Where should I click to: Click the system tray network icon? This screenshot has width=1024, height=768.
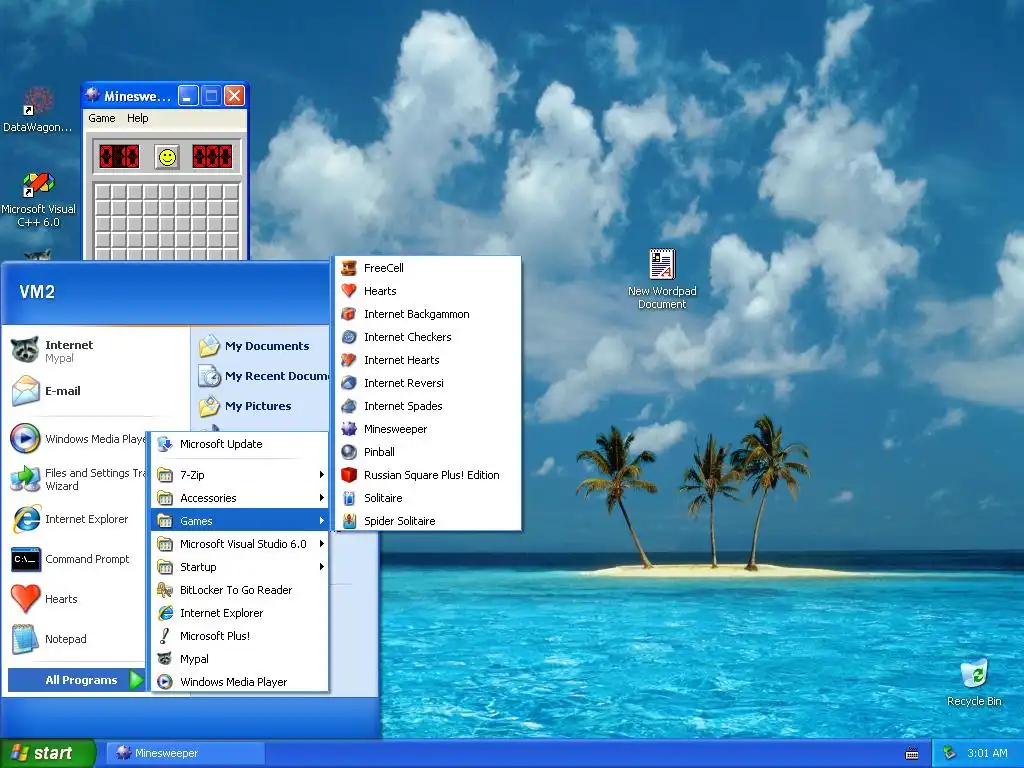pyautogui.click(x=949, y=754)
